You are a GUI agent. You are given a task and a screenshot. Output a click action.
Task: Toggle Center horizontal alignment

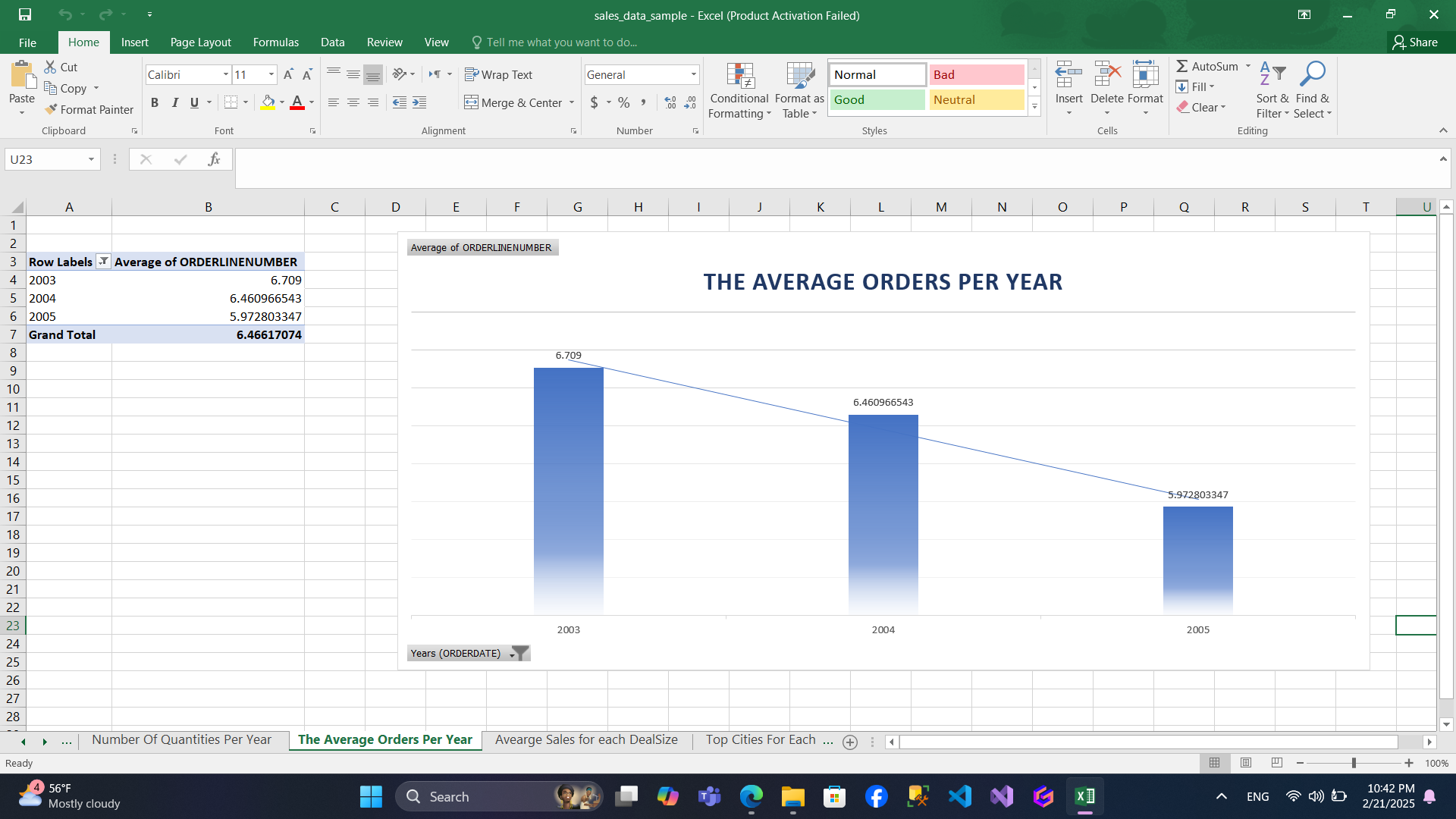[353, 102]
